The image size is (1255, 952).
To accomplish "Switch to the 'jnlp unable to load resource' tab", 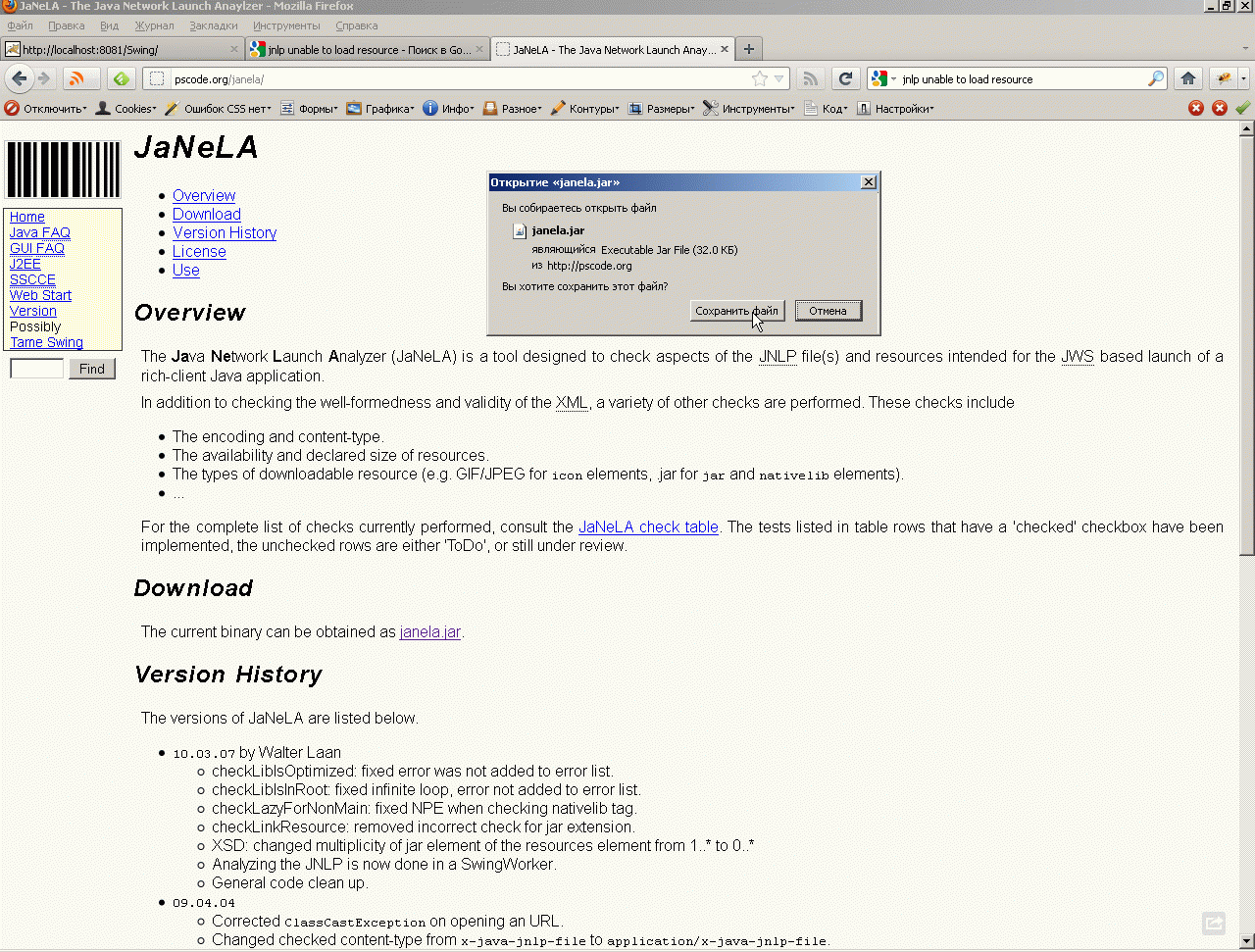I will 368,49.
